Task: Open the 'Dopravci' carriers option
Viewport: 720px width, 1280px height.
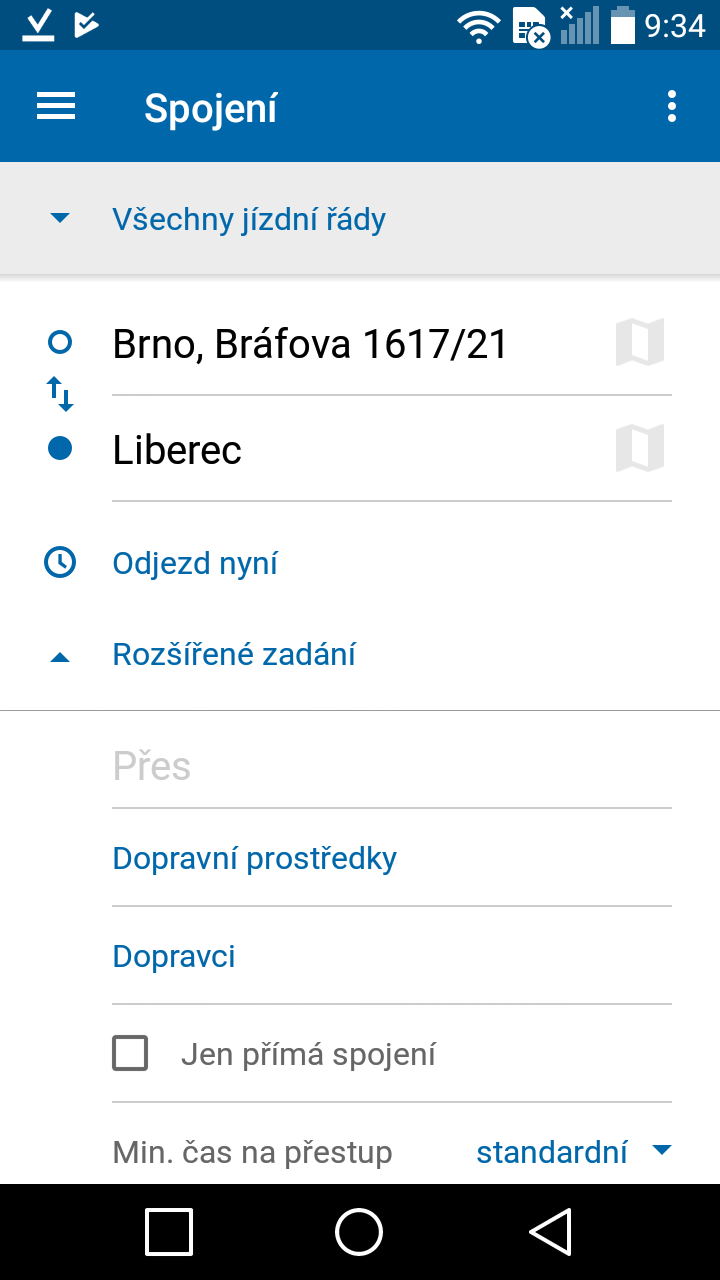Action: [x=174, y=956]
